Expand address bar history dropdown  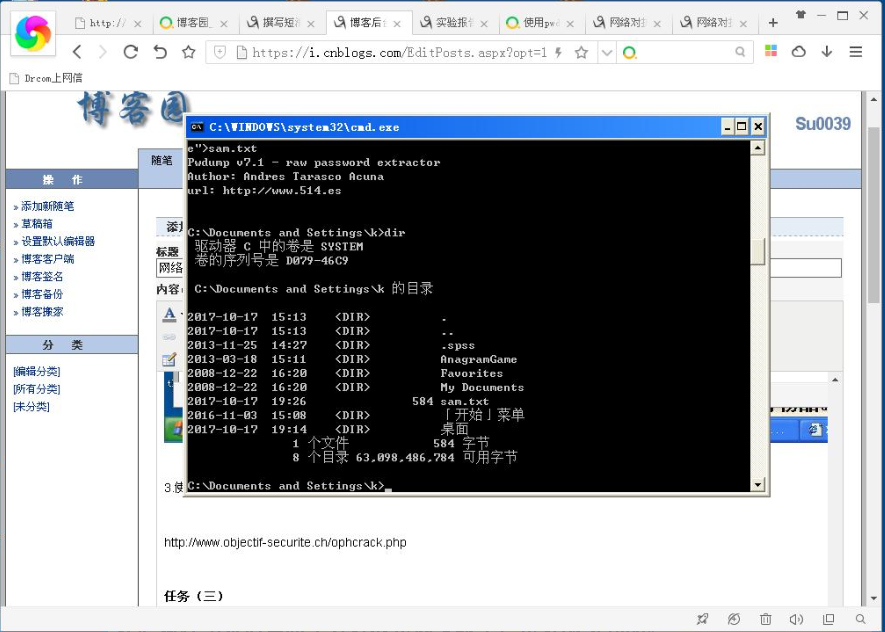pyautogui.click(x=607, y=53)
